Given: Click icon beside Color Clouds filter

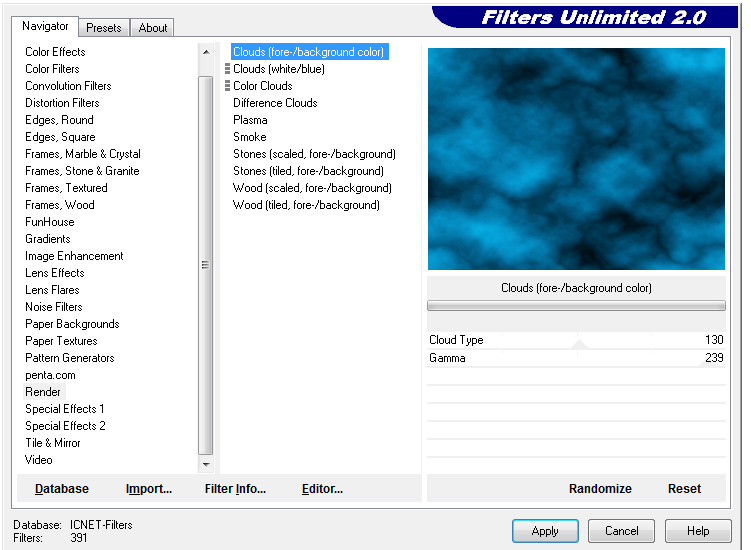Looking at the screenshot, I should (228, 86).
